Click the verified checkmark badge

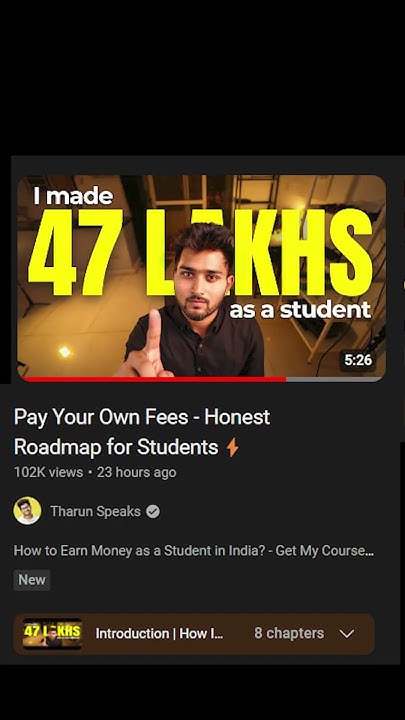153,512
